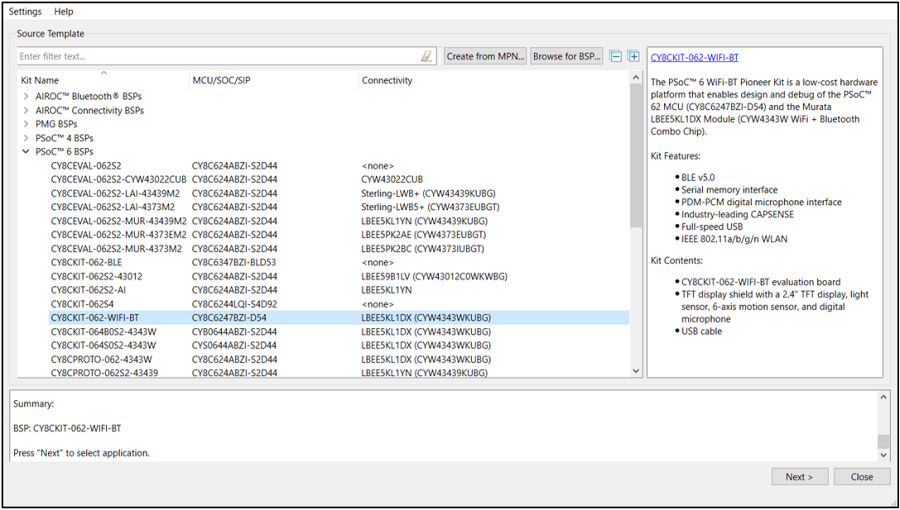Viewport: 900px width, 510px height.
Task: Expand all tree groups with plus icon
Action: pyautogui.click(x=633, y=56)
